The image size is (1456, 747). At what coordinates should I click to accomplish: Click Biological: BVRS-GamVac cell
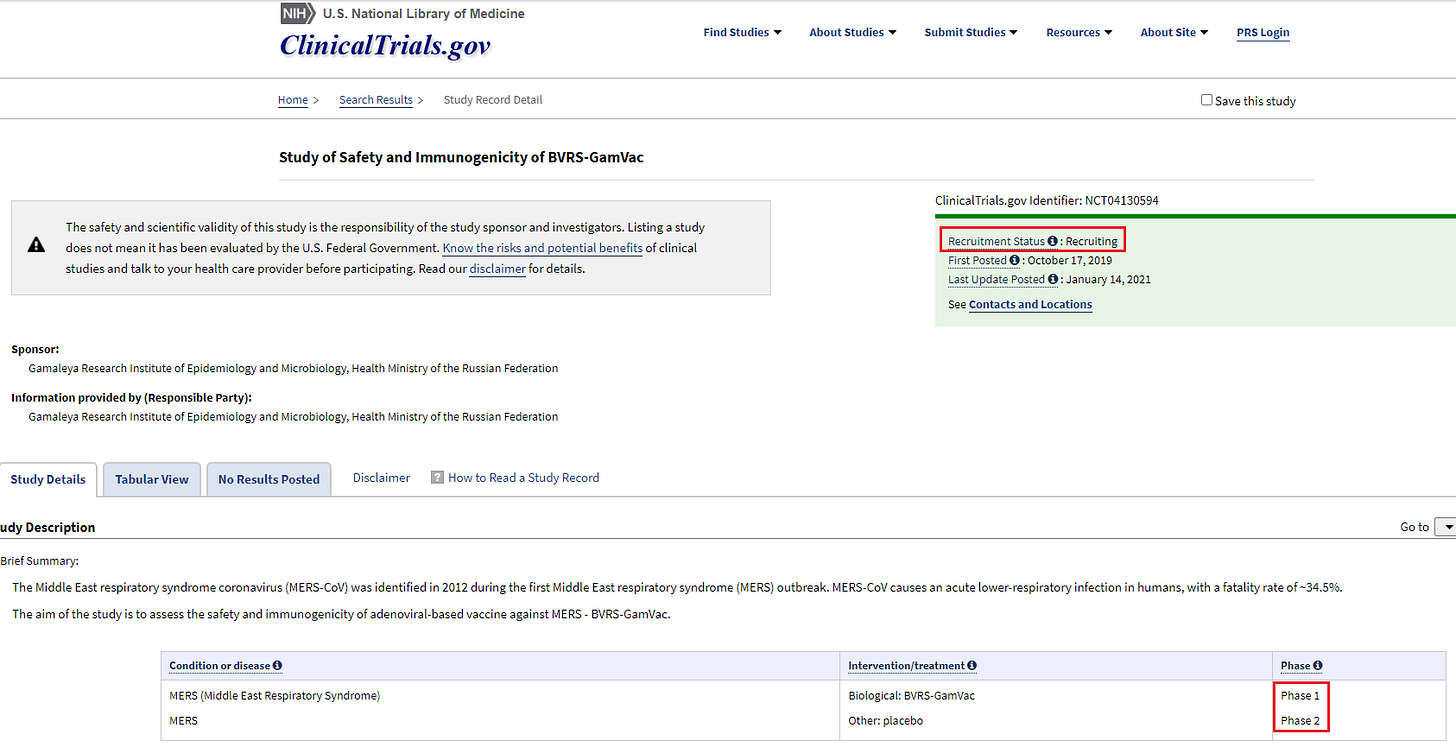click(x=911, y=696)
